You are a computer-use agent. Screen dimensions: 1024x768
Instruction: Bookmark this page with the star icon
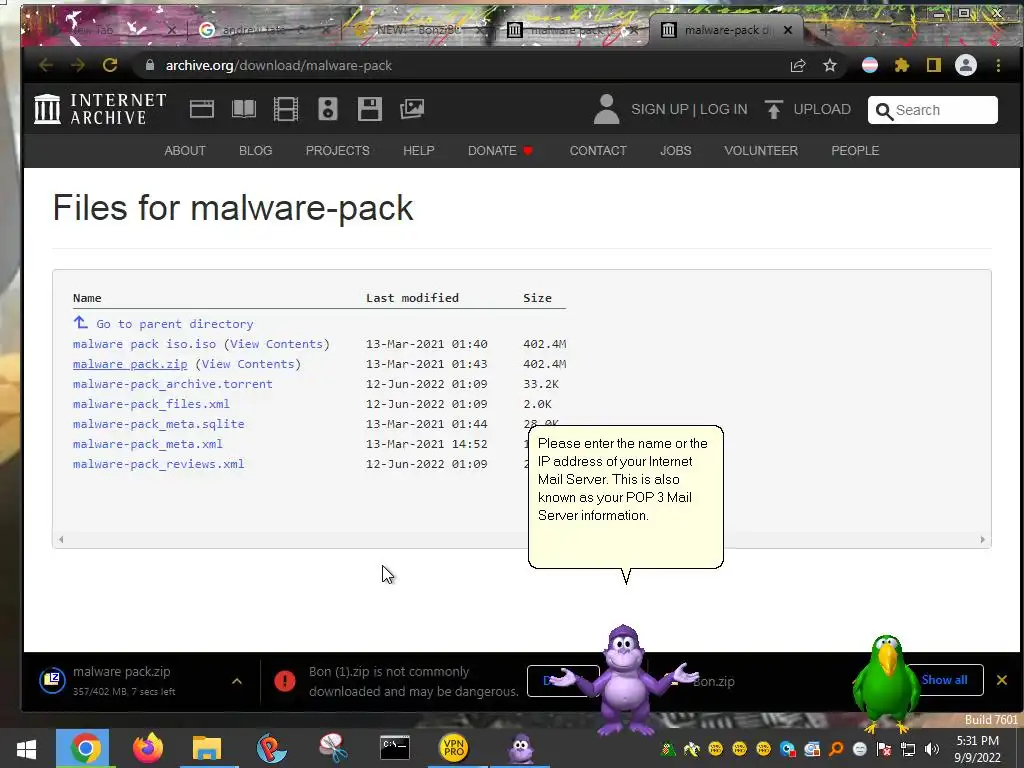[829, 65]
